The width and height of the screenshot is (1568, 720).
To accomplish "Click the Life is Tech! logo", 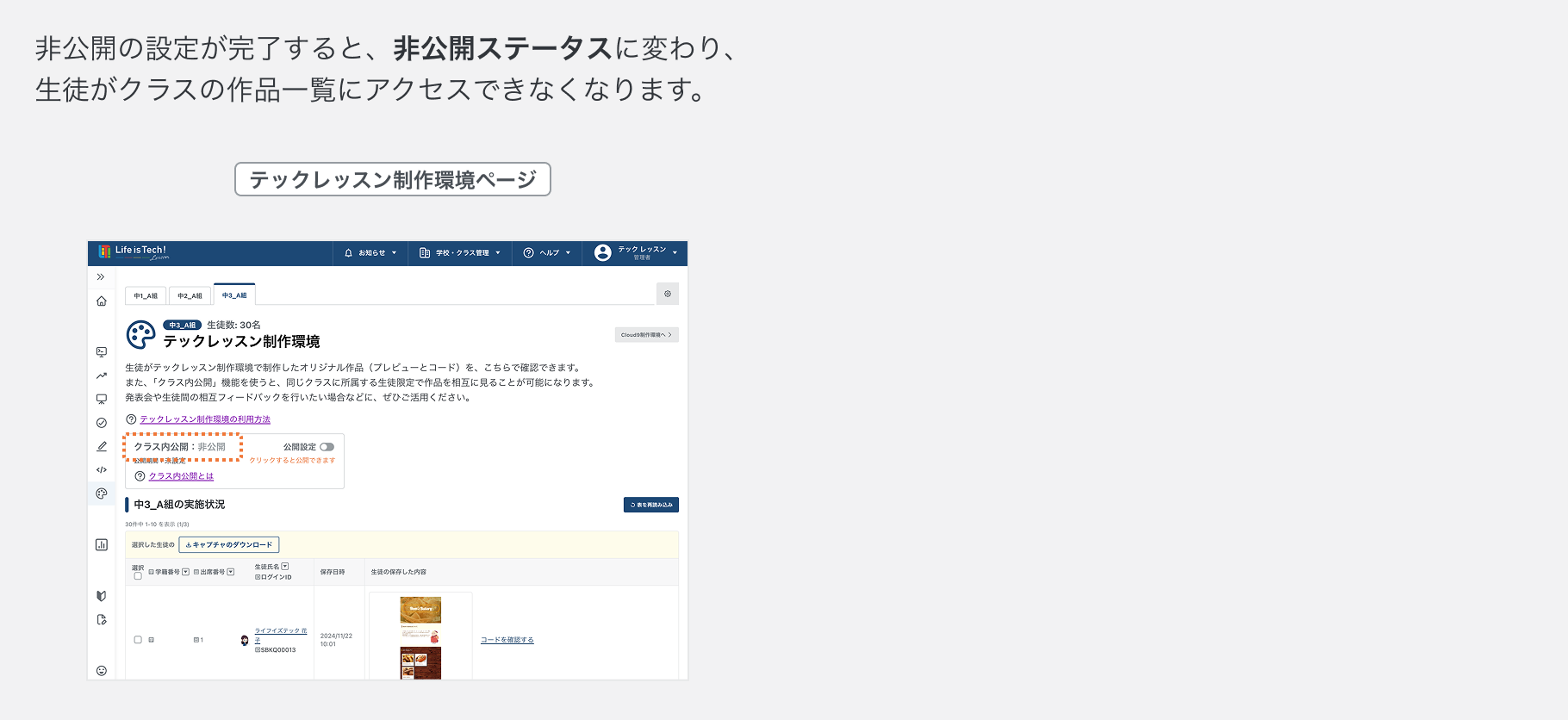I will [134, 252].
